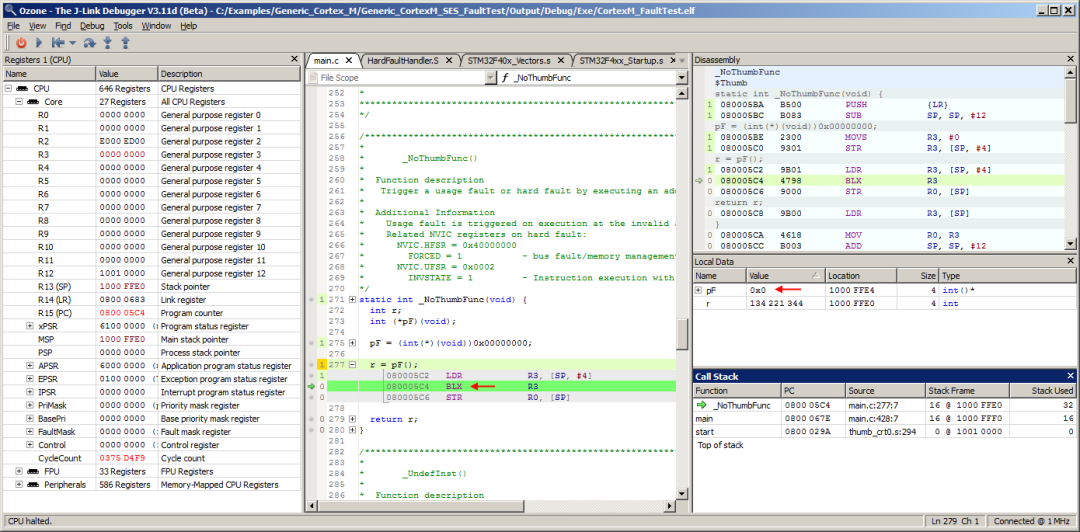Close the Registers 1 (CPU) panel
The height and width of the screenshot is (532, 1080).
click(293, 60)
